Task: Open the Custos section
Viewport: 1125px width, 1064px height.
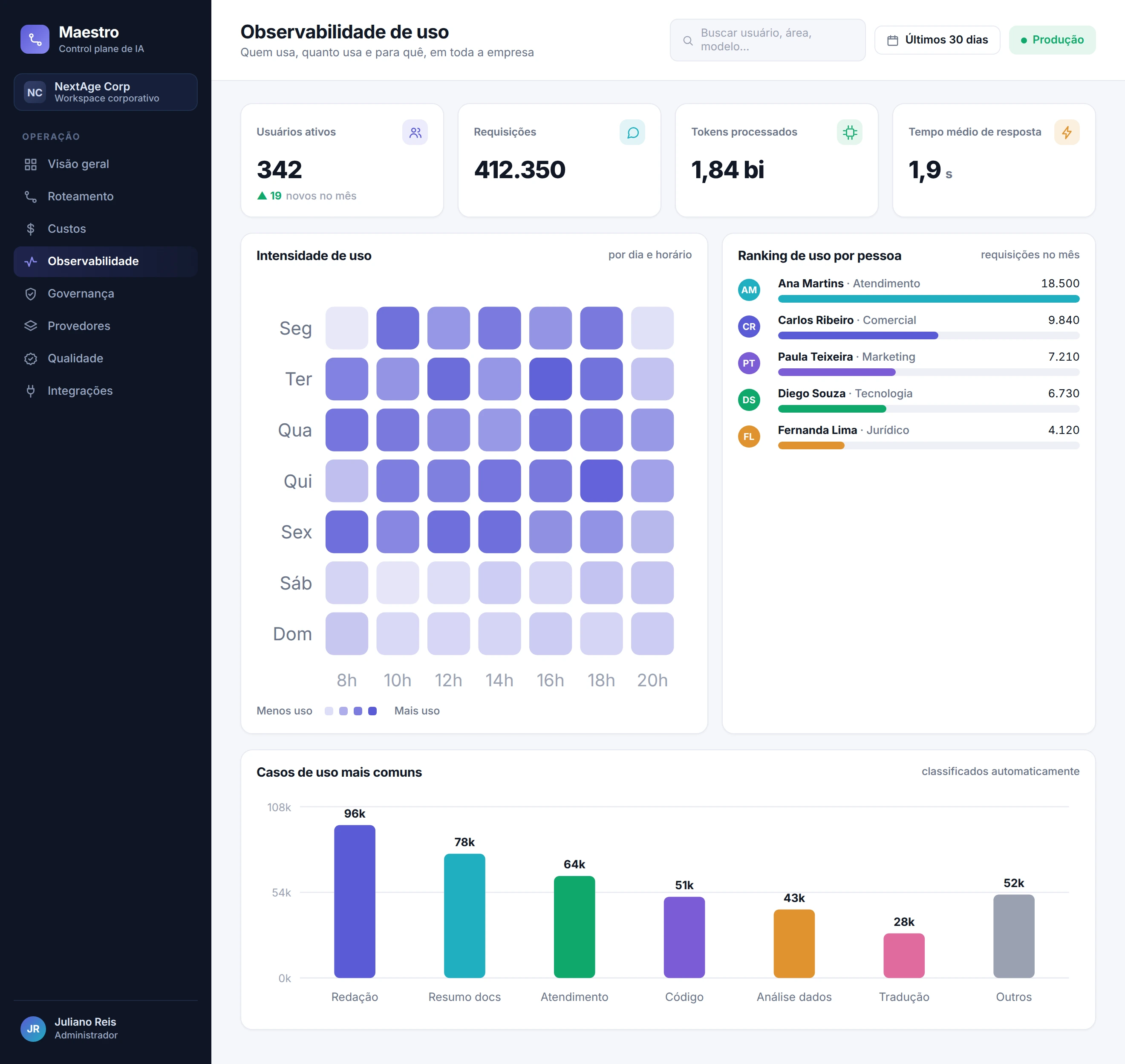Action: click(106, 228)
